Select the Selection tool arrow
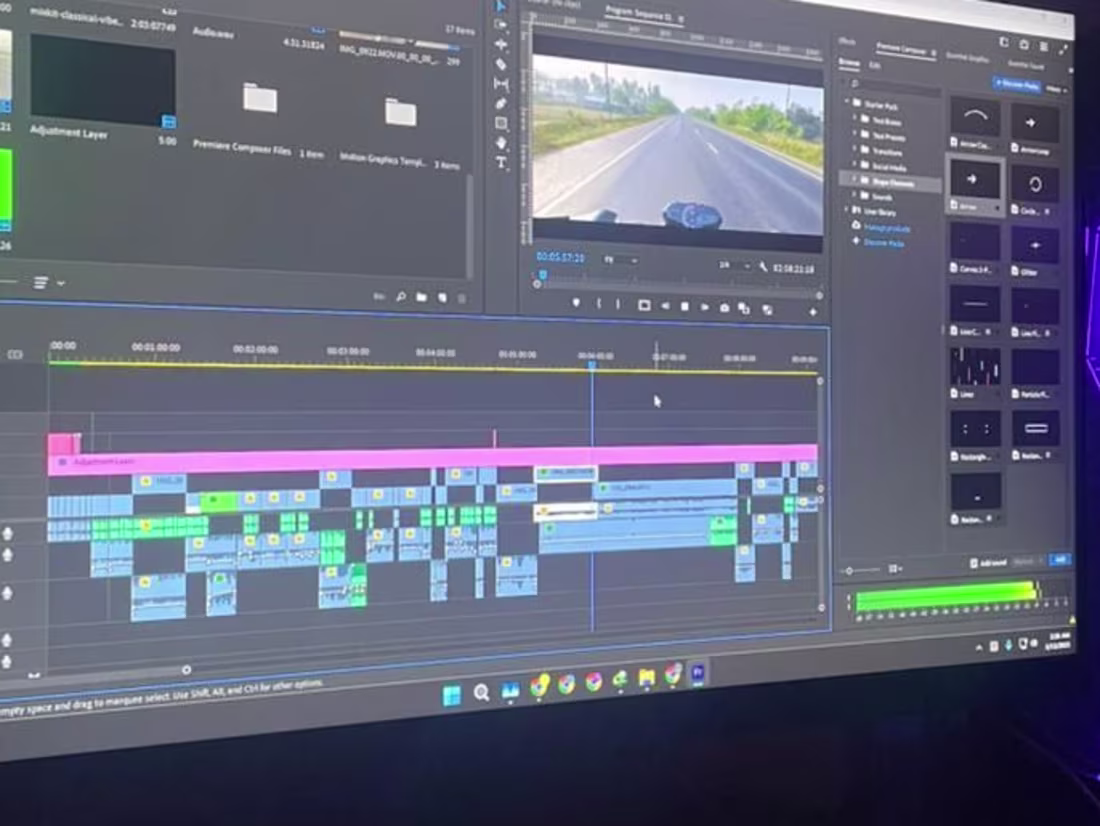Viewport: 1100px width, 826px height. [501, 6]
